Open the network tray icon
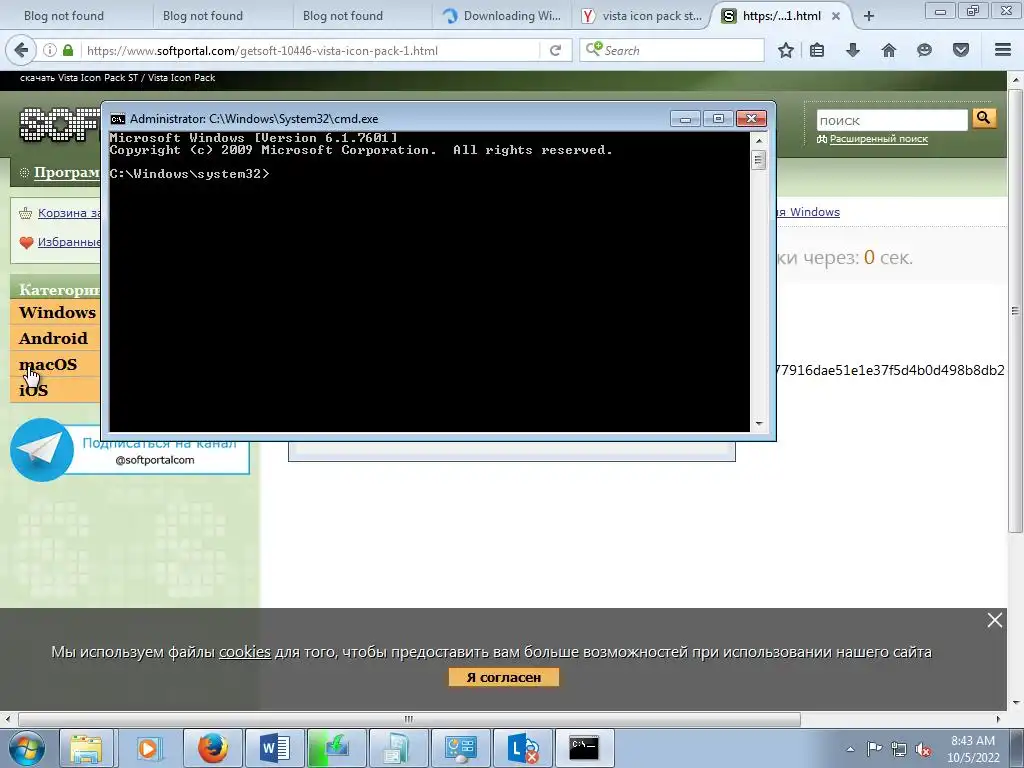Image resolution: width=1024 pixels, height=768 pixels. pyautogui.click(x=899, y=749)
